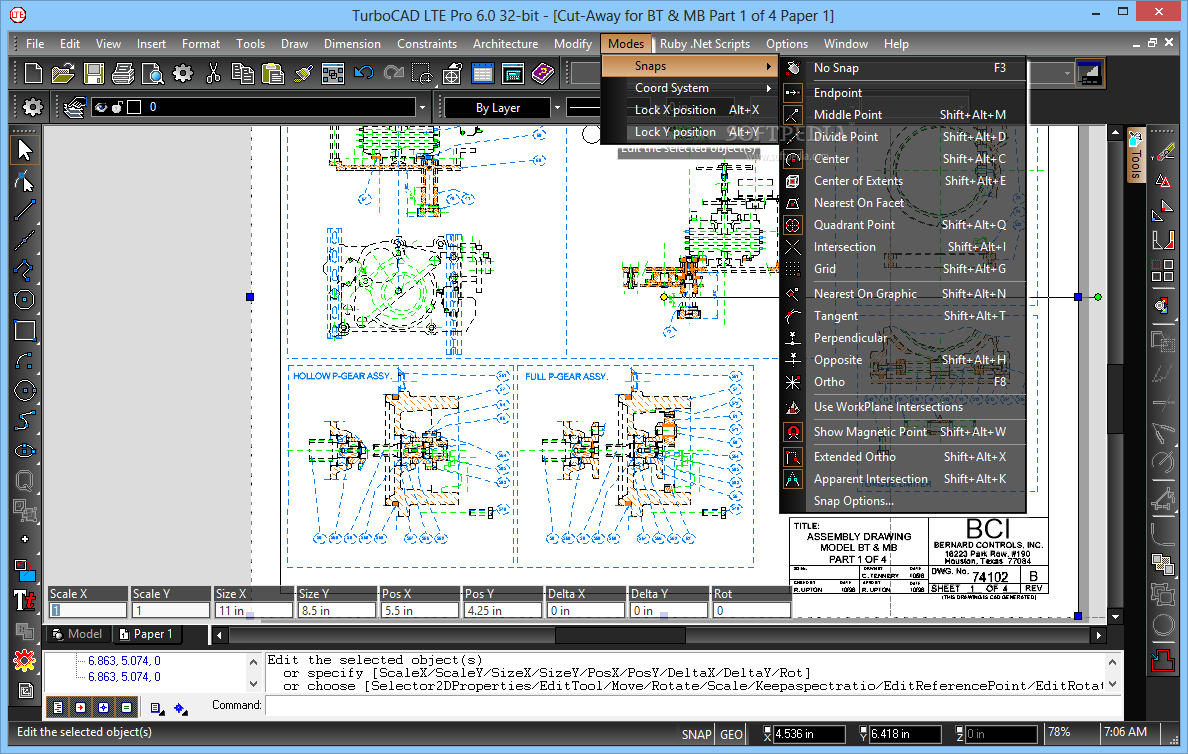Toggle Apparent Intersection snap
Screen dimensions: 1188x754
[x=903, y=479]
